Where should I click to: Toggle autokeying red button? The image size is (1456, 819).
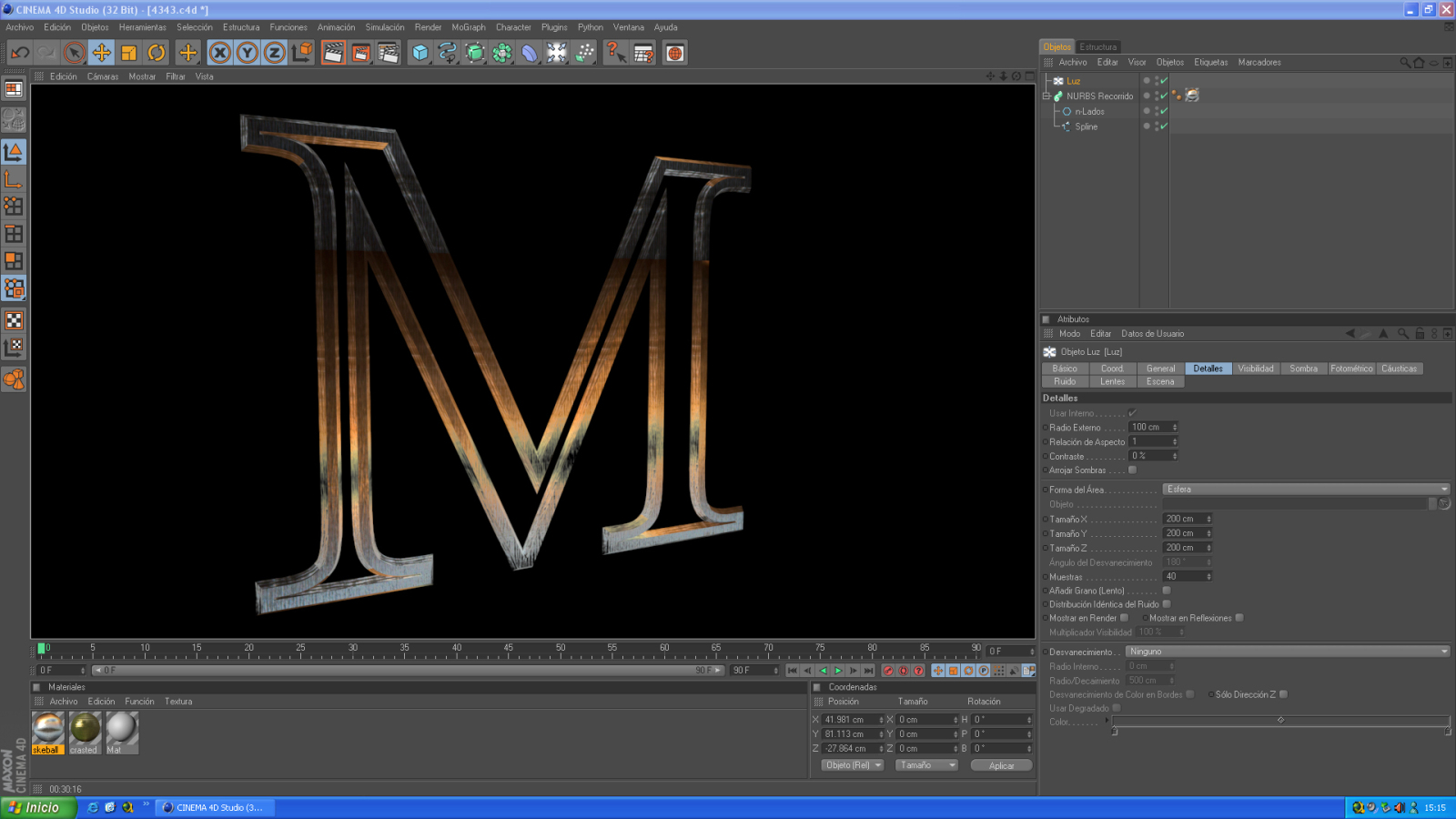[904, 671]
